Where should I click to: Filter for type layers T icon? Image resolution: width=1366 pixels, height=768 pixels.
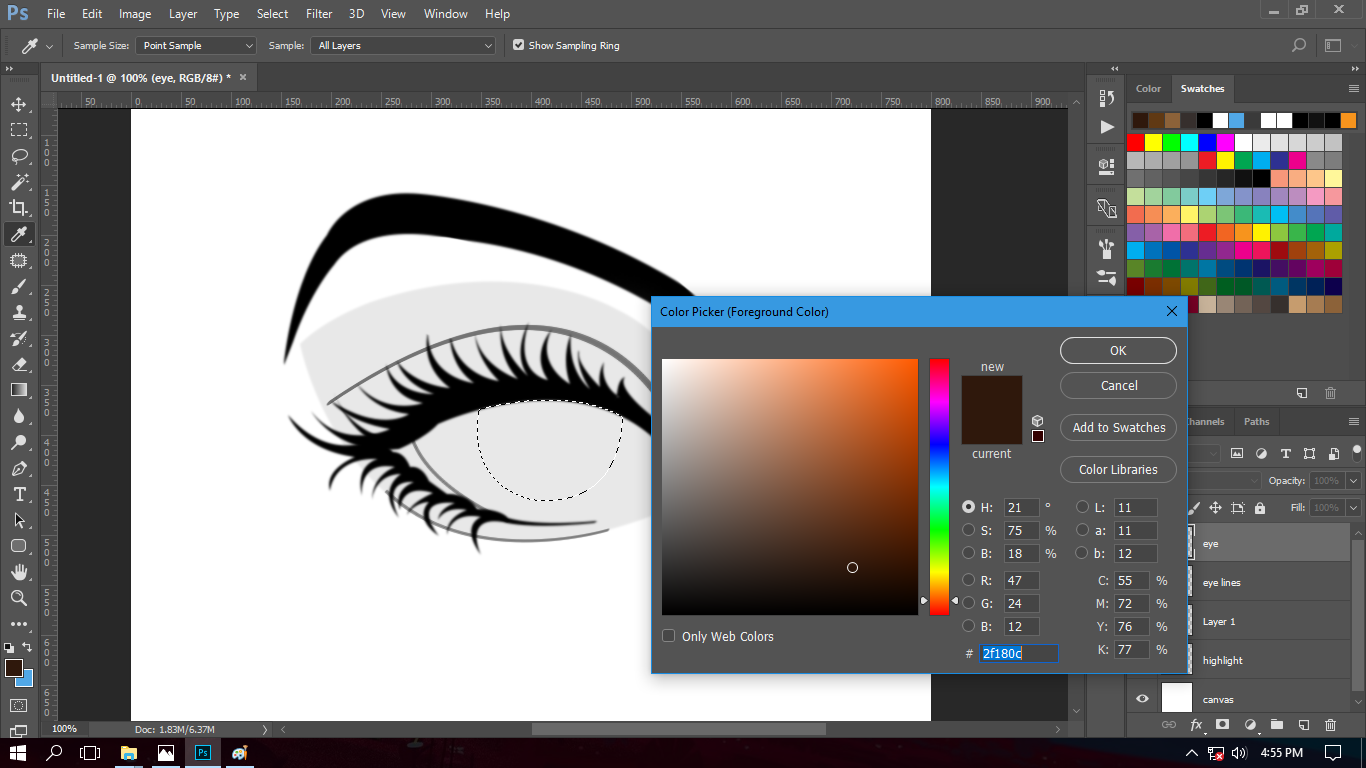coord(1285,453)
